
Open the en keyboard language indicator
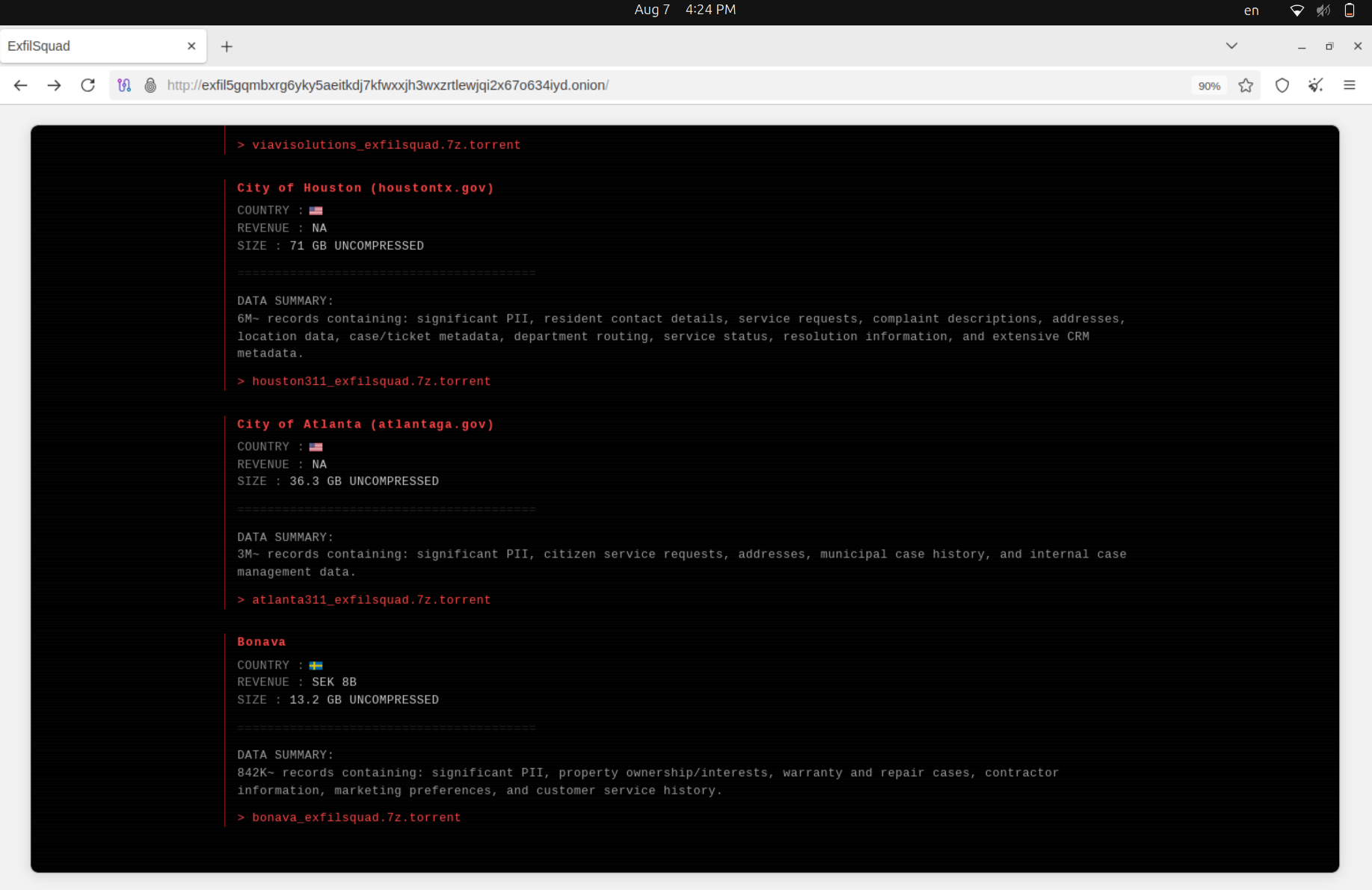(1251, 10)
